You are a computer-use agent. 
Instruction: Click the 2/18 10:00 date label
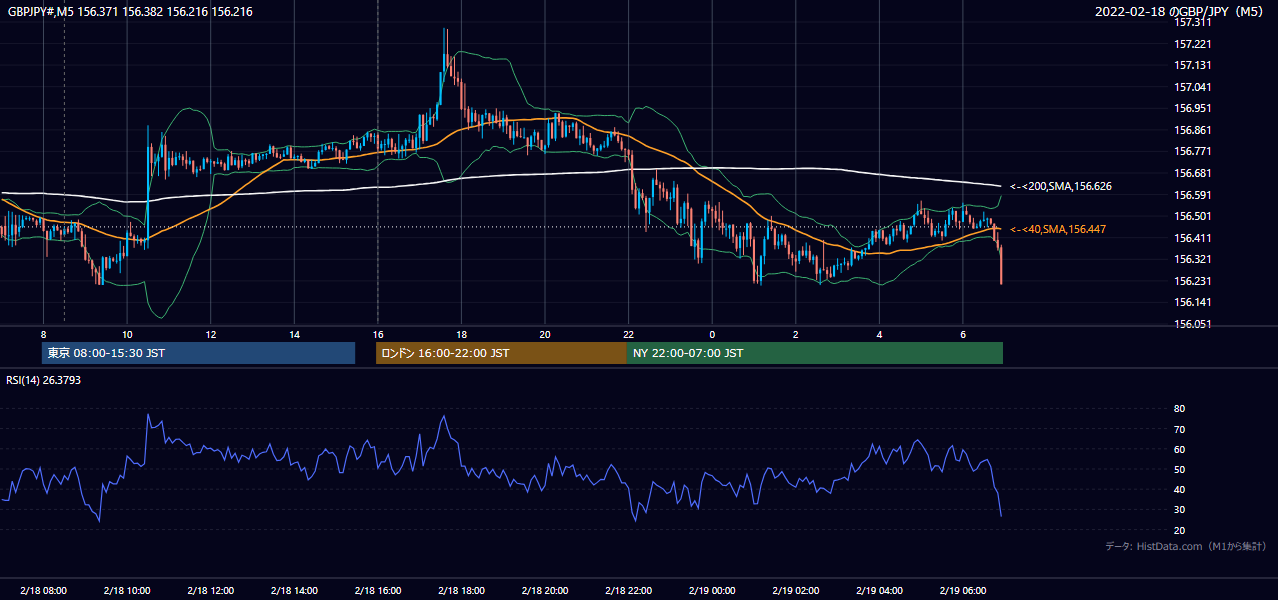(x=127, y=591)
